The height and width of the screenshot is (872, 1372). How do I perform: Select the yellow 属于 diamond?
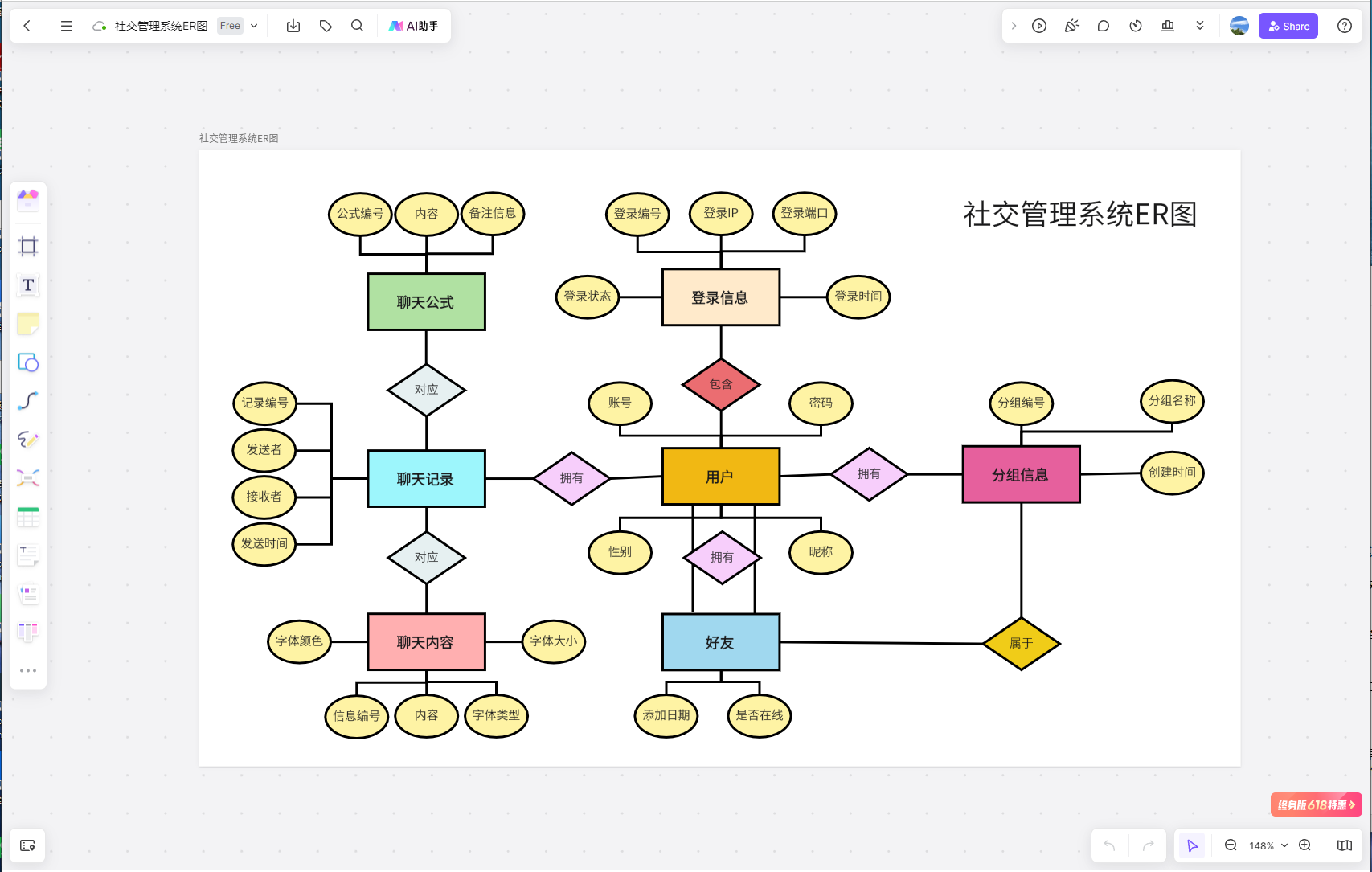[x=1022, y=643]
